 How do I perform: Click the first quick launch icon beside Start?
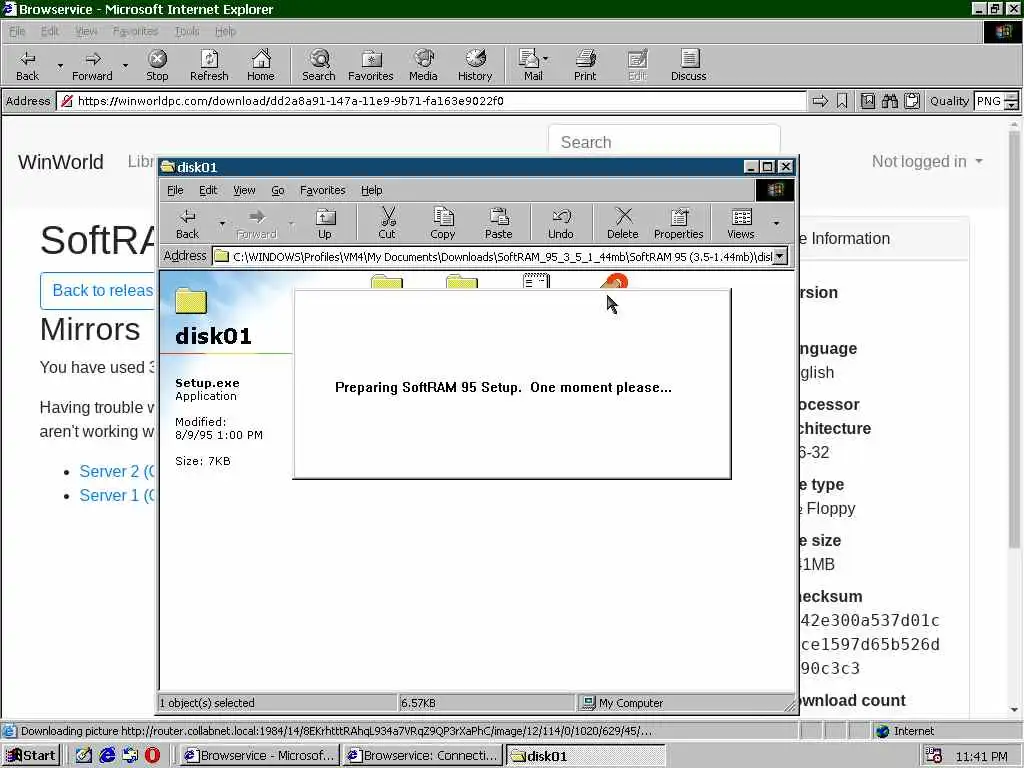pos(84,756)
